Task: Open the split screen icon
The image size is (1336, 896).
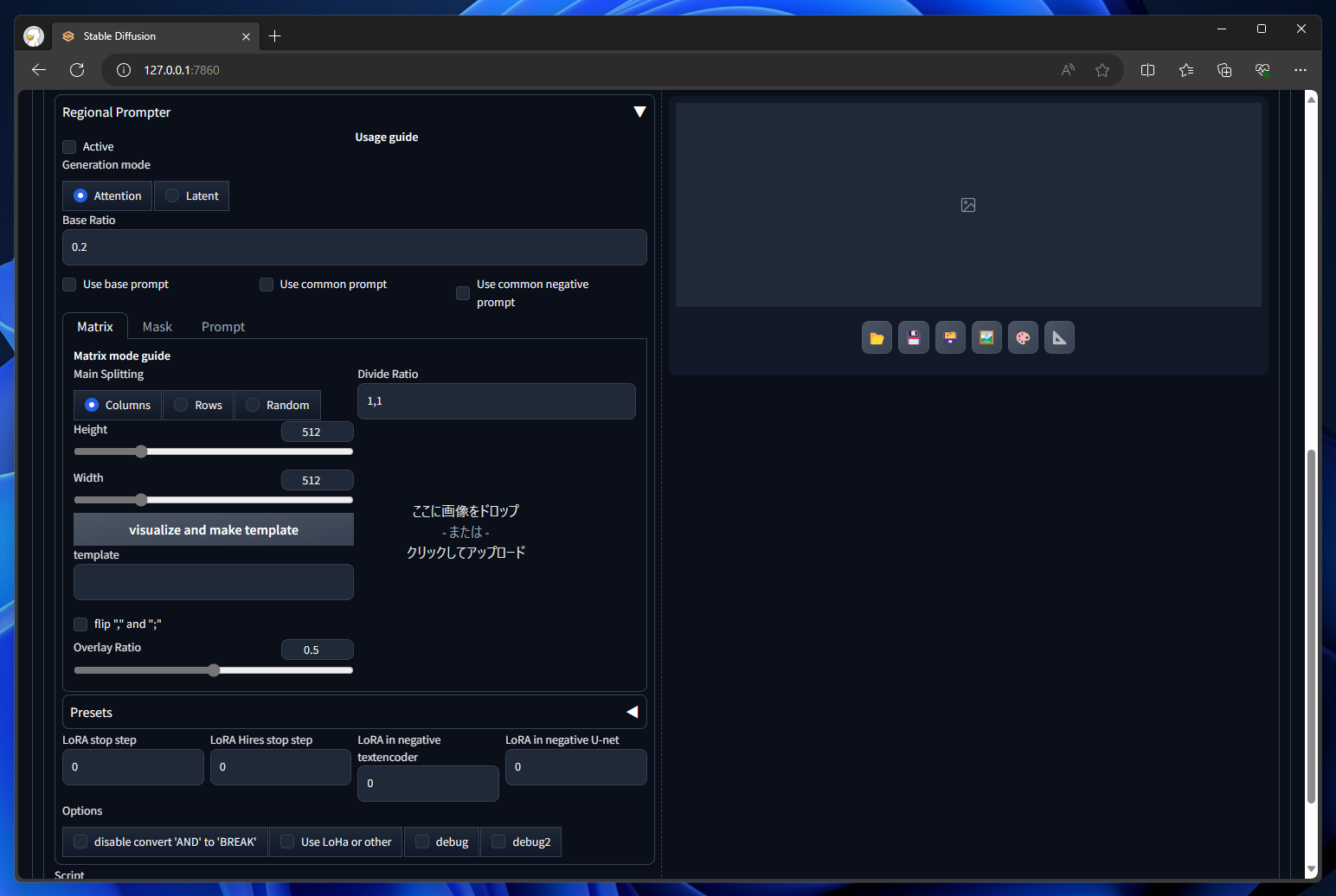Action: coord(1148,70)
